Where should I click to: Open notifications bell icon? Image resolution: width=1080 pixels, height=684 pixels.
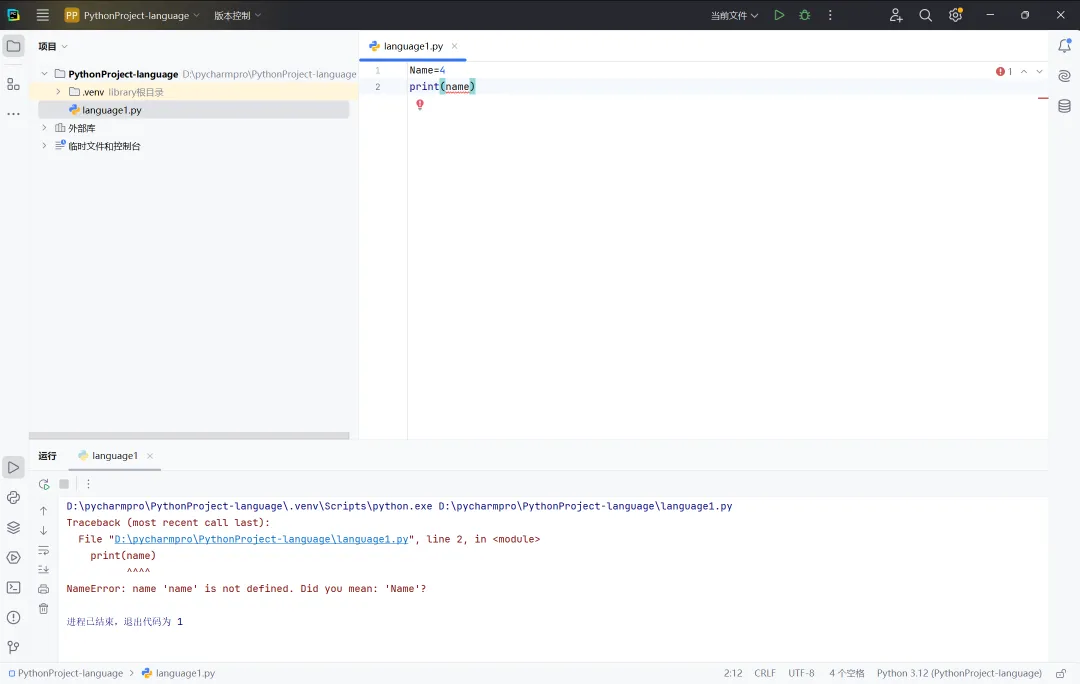pyautogui.click(x=1064, y=45)
